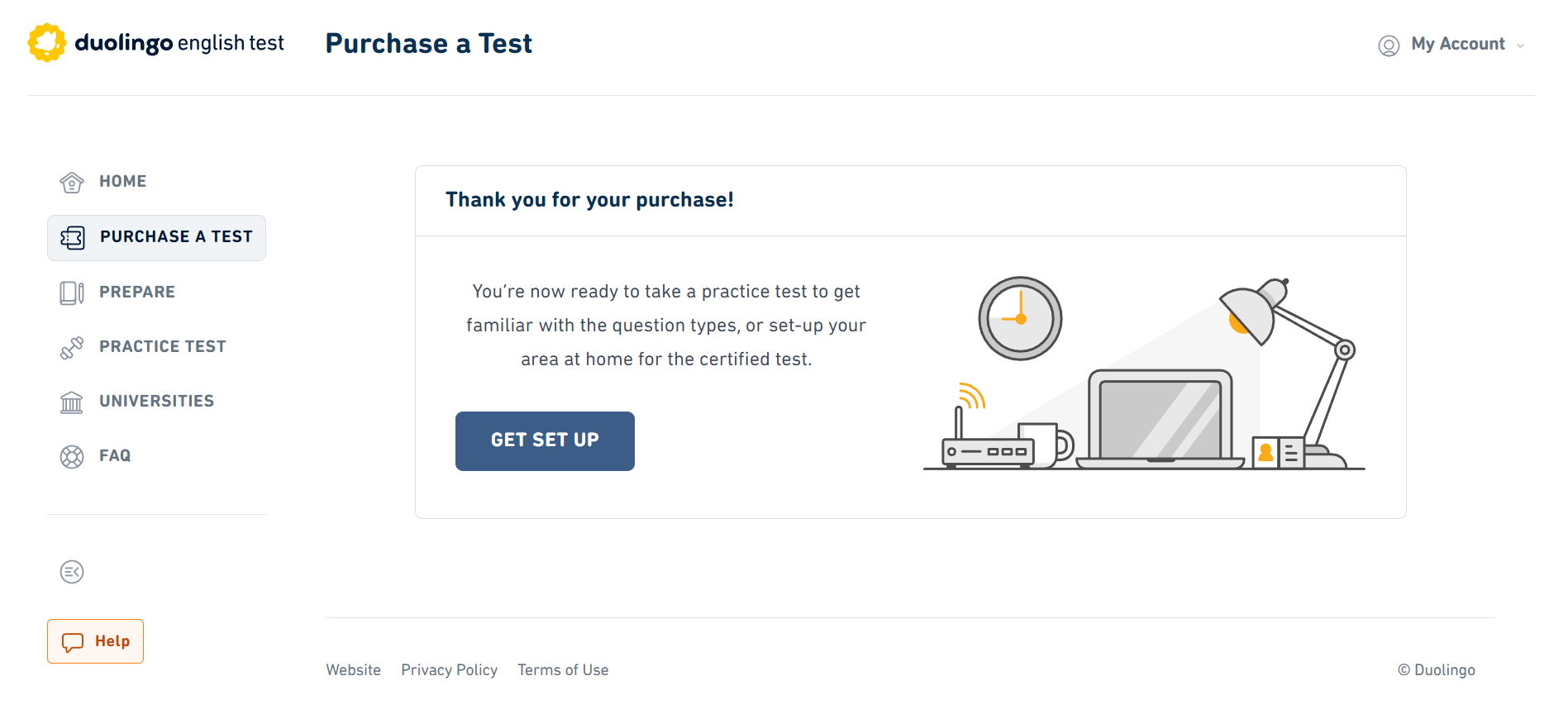Click the My Account profile avatar icon
This screenshot has height=714, width=1568.
[1389, 45]
